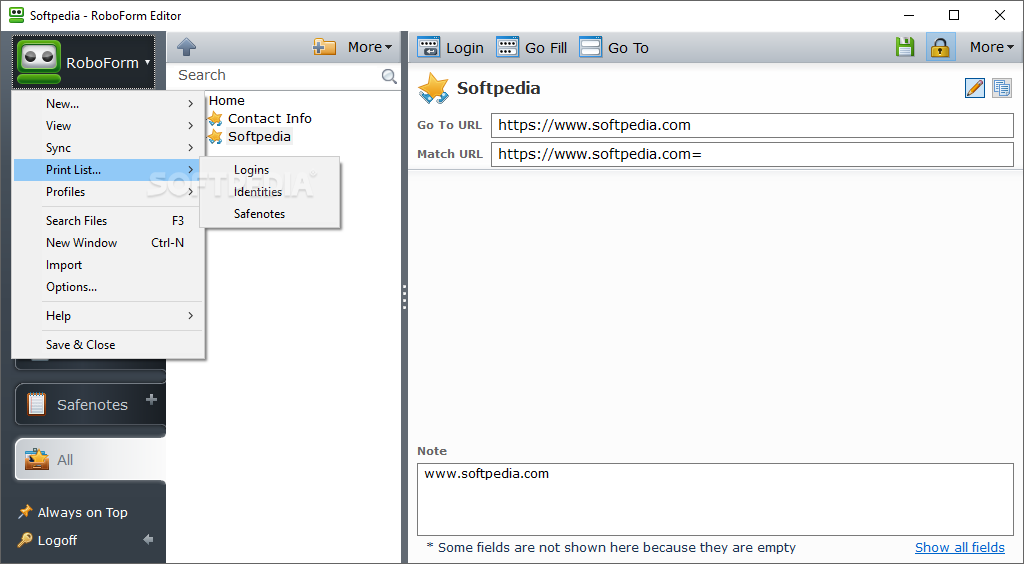Viewport: 1024px width, 564px height.
Task: Open Options... from the menu
Action: tap(108, 287)
